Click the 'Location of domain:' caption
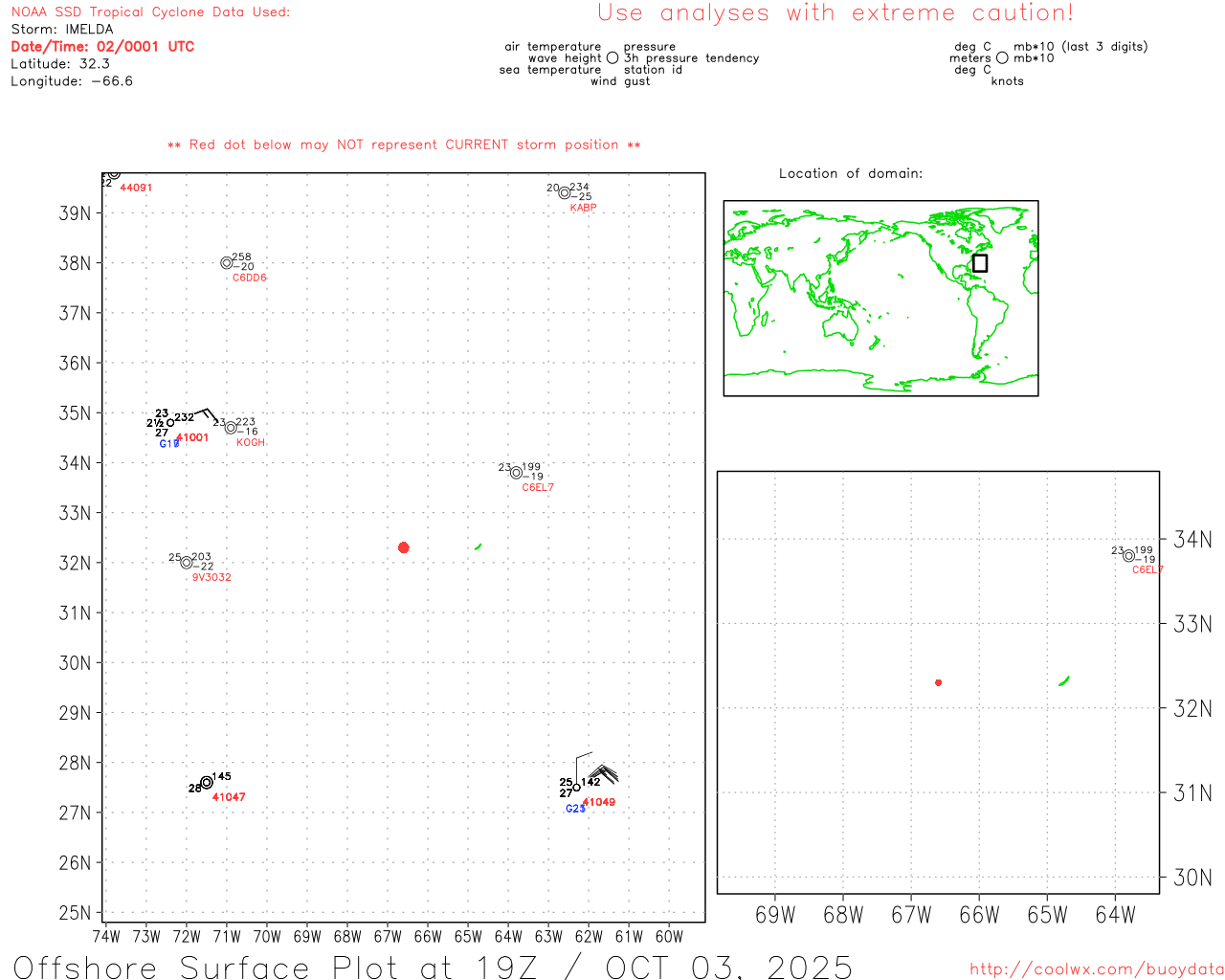Screen dimensions: 1225x980 click(851, 173)
